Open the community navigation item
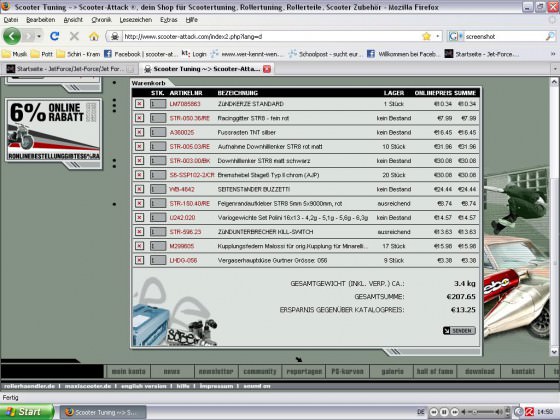 (x=260, y=371)
